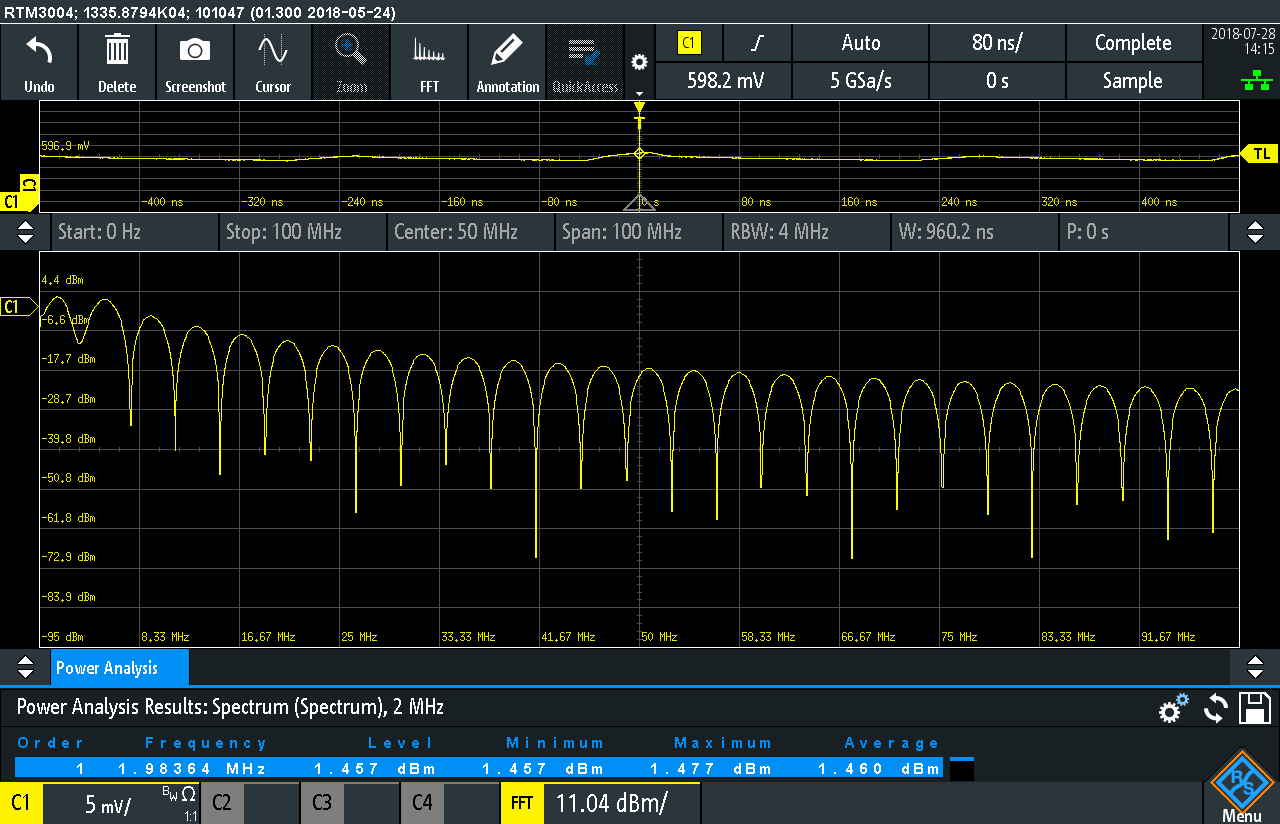Refresh results with circular arrows icon
The image size is (1280, 824).
(1215, 708)
